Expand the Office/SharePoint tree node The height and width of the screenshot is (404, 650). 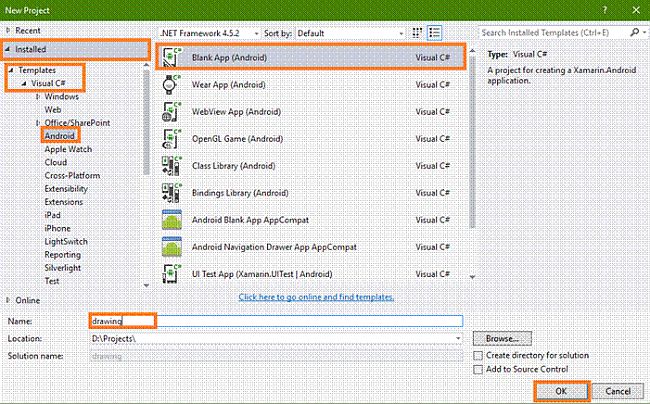click(38, 123)
